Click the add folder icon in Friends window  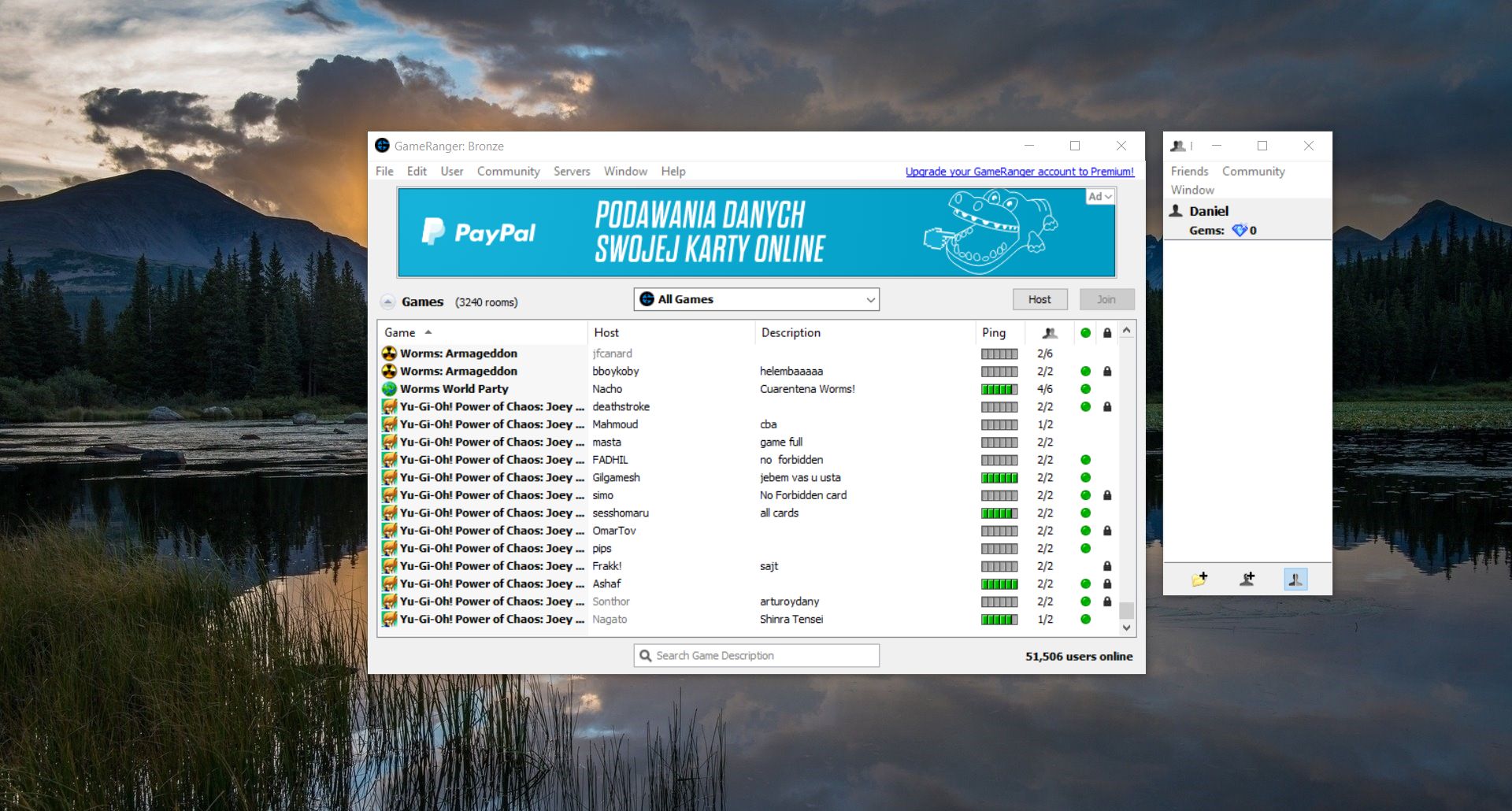[1199, 580]
